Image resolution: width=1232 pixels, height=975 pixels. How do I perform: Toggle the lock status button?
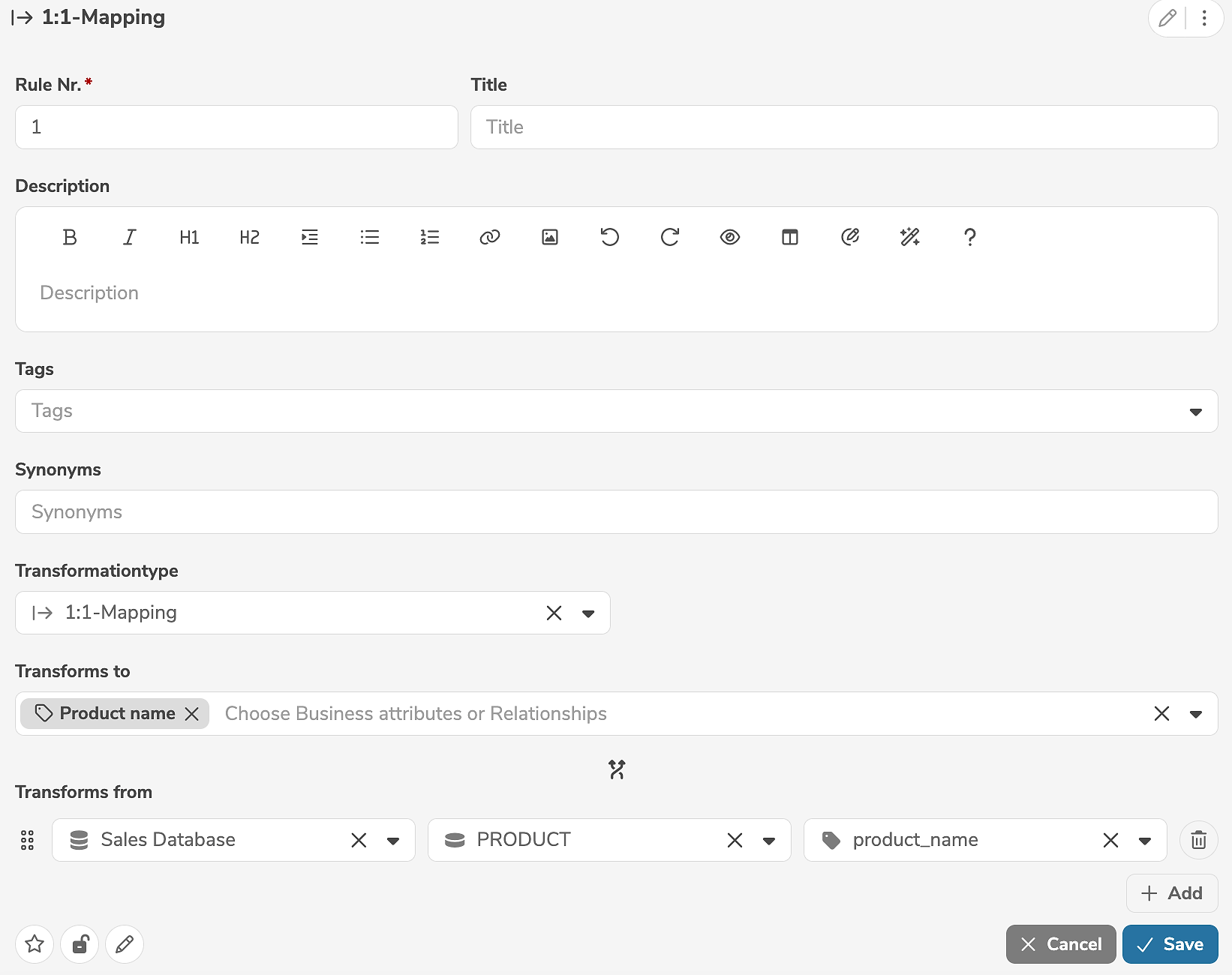[80, 944]
